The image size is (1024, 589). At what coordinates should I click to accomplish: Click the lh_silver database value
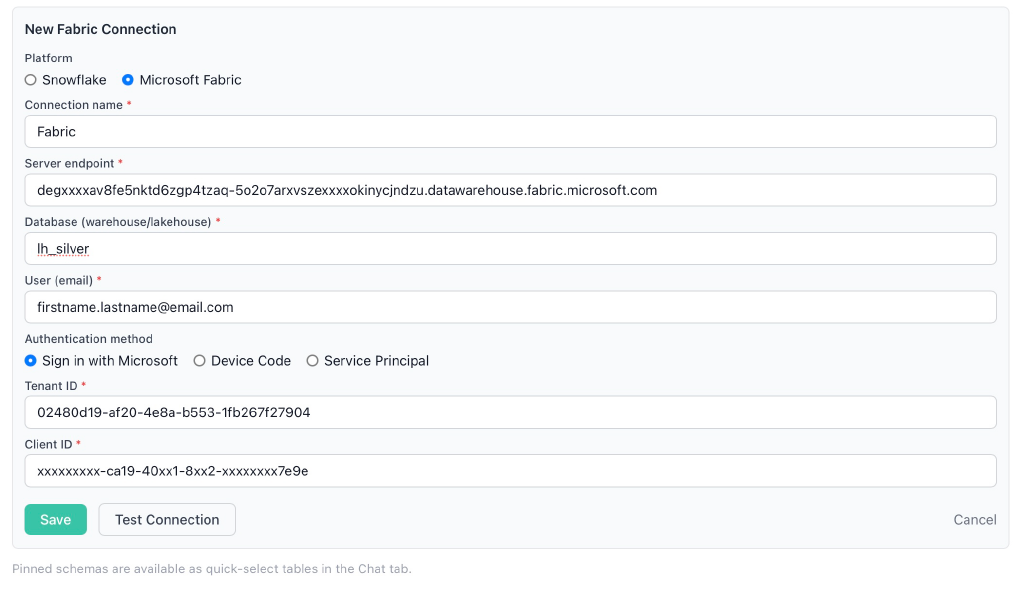point(63,249)
